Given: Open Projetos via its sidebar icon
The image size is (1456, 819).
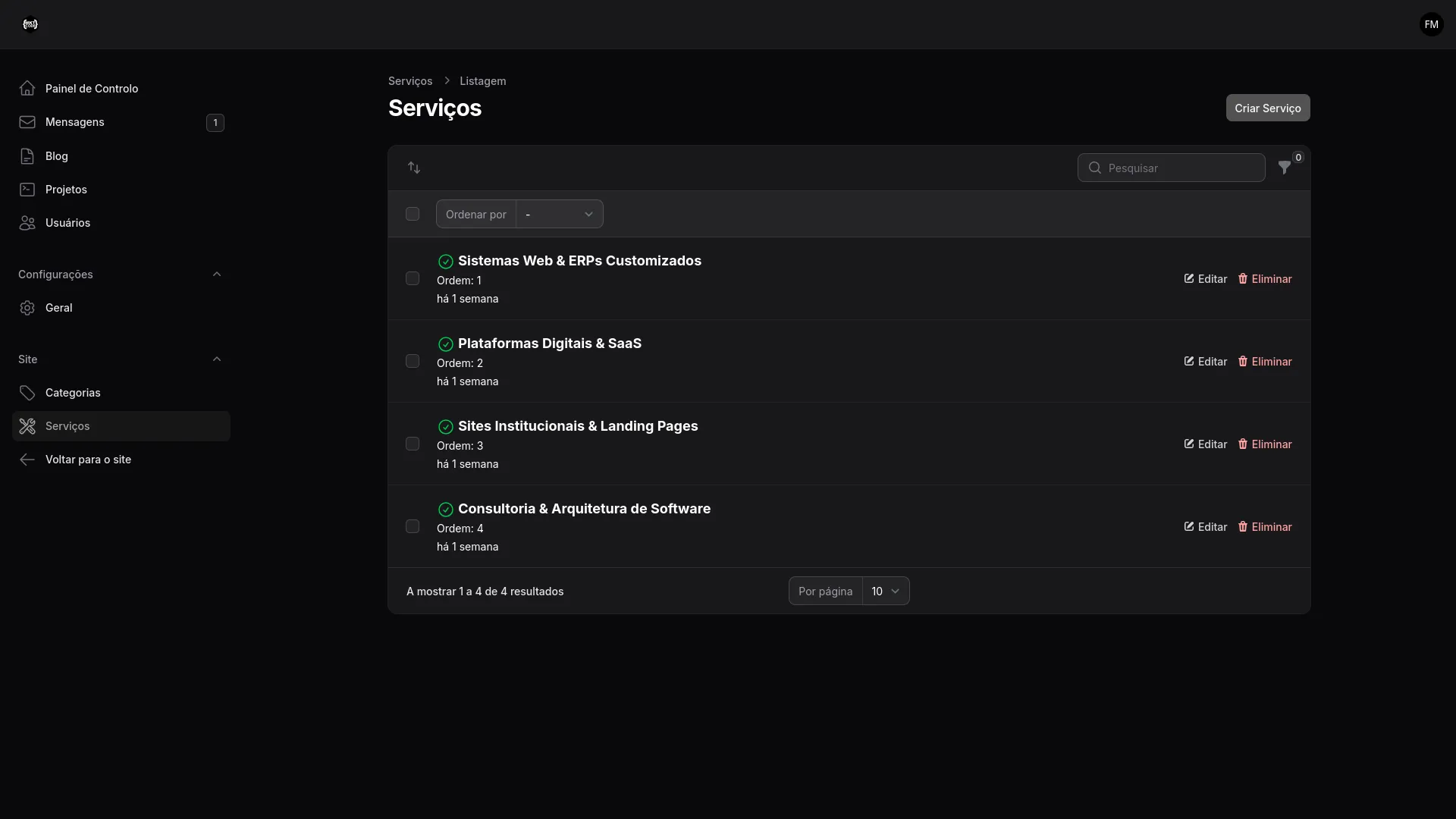Looking at the screenshot, I should [x=27, y=189].
